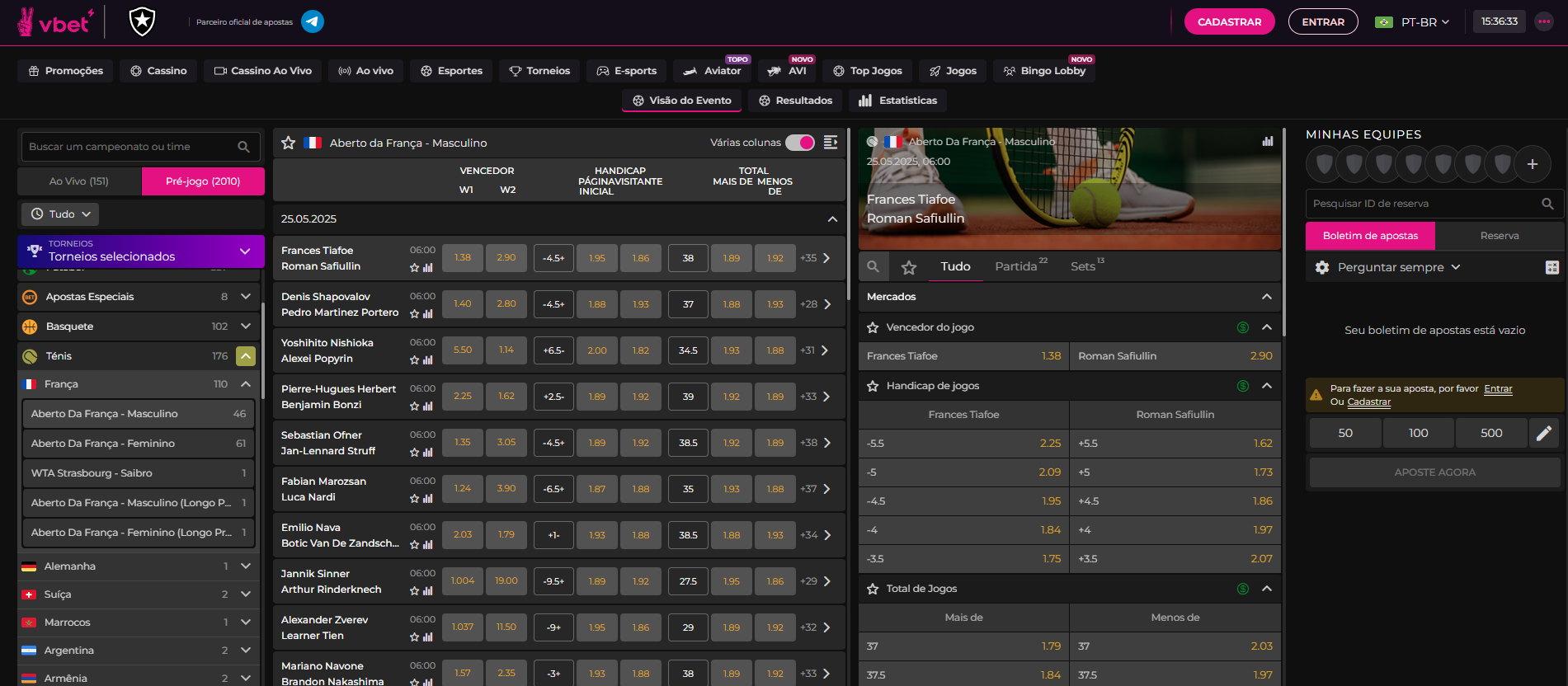The width and height of the screenshot is (1568, 686).
Task: Select Roman Safiullin 2.90 in Vencedor do jogo
Action: coord(1175,356)
